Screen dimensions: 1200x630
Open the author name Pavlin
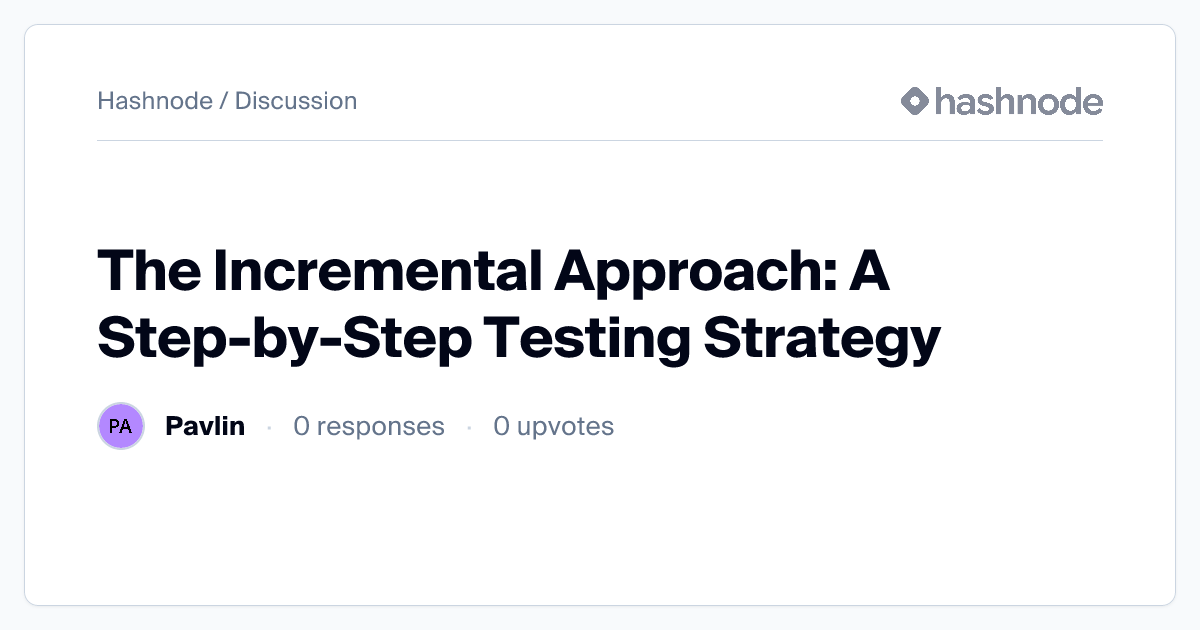205,426
